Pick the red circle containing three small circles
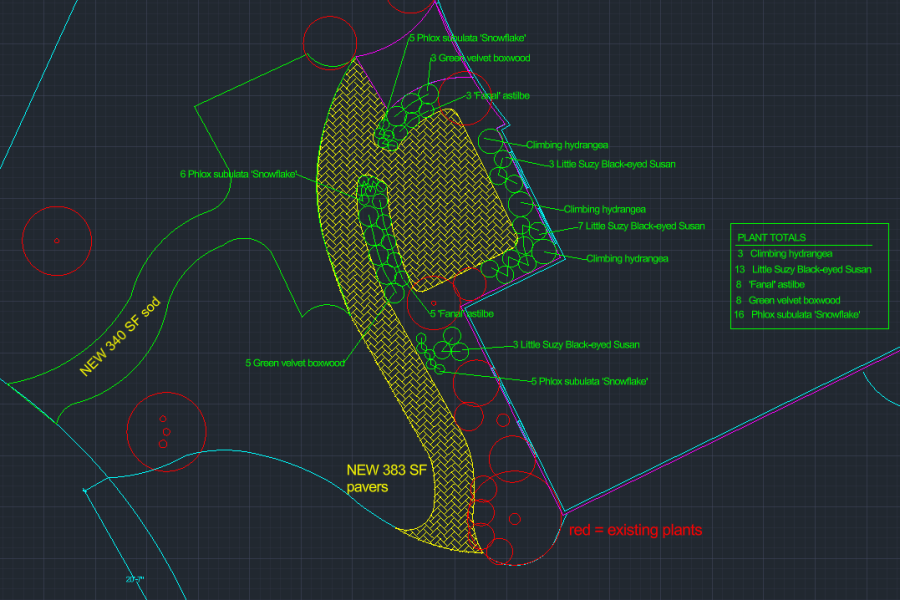This screenshot has width=900, height=600. 166,432
